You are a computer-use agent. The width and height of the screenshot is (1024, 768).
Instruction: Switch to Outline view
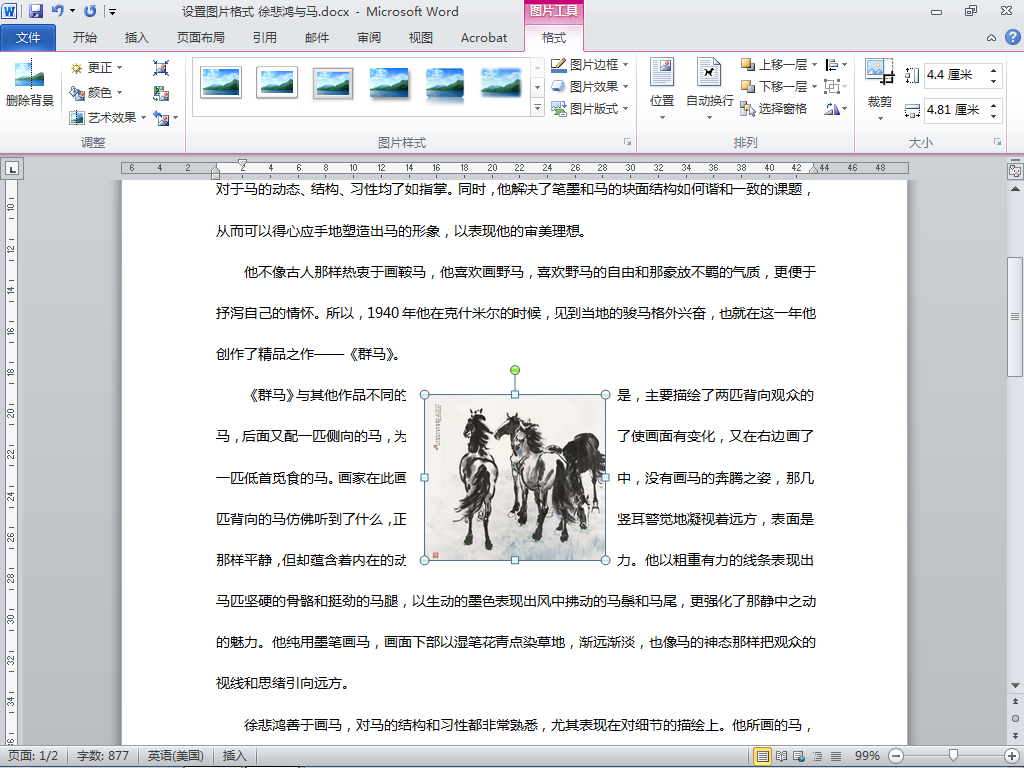pos(817,756)
